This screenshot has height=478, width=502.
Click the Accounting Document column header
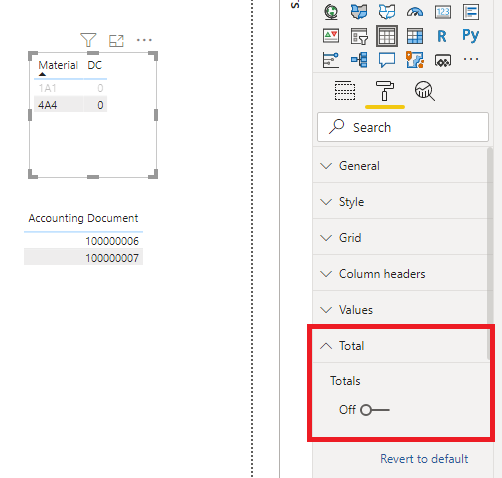coord(83,218)
